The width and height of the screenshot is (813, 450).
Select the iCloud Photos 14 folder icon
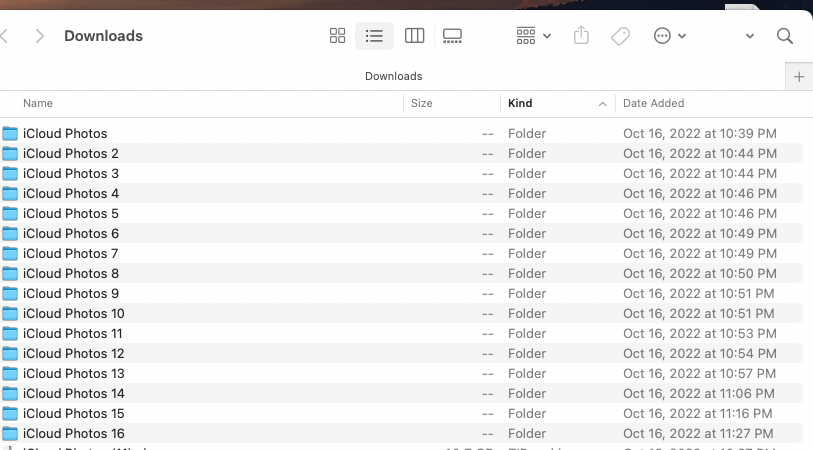click(x=10, y=393)
